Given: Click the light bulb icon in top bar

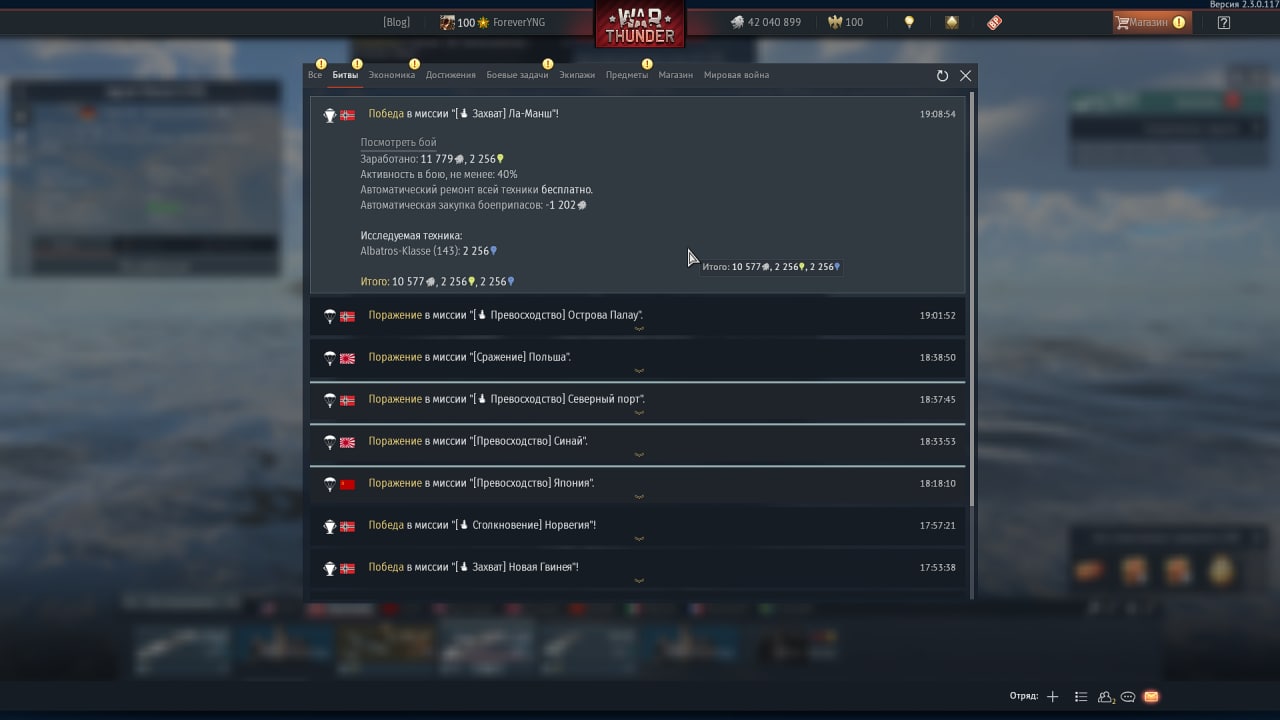Looking at the screenshot, I should tap(909, 22).
